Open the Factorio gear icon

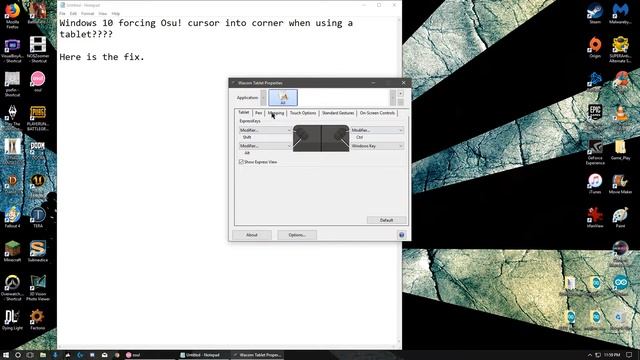pyautogui.click(x=38, y=320)
